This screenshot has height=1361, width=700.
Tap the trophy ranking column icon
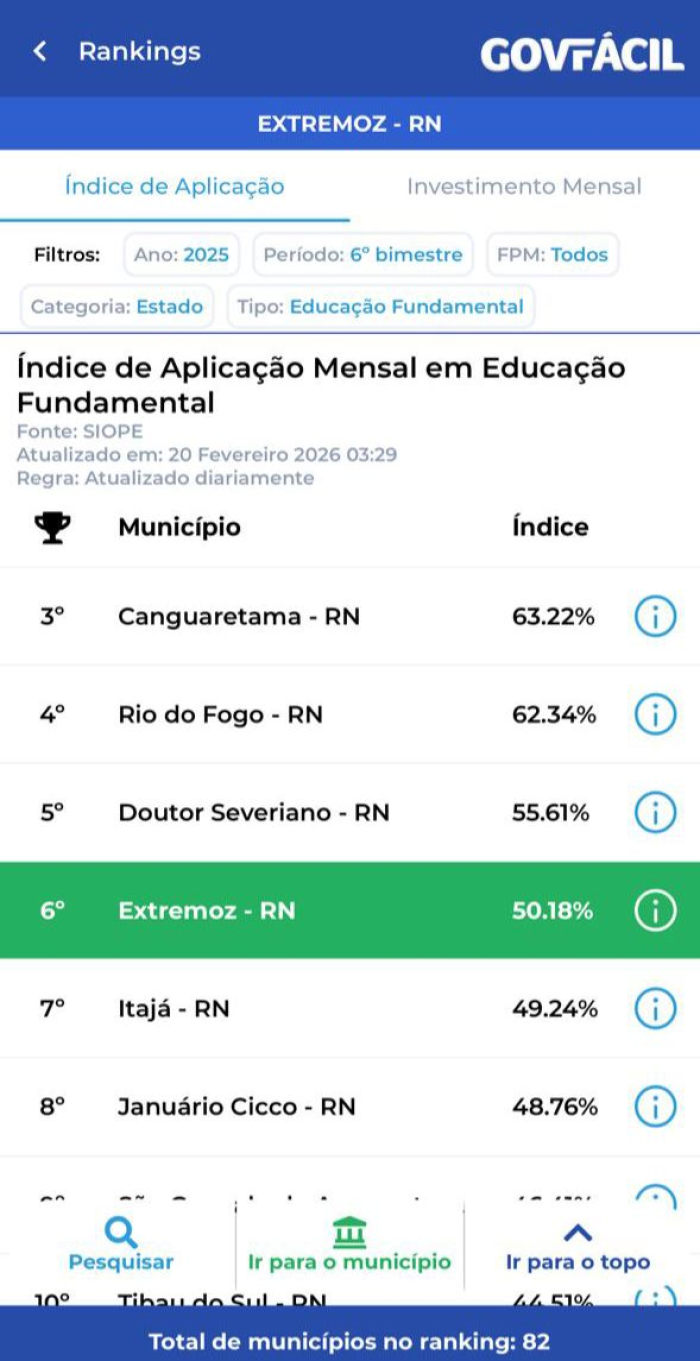[x=53, y=527]
